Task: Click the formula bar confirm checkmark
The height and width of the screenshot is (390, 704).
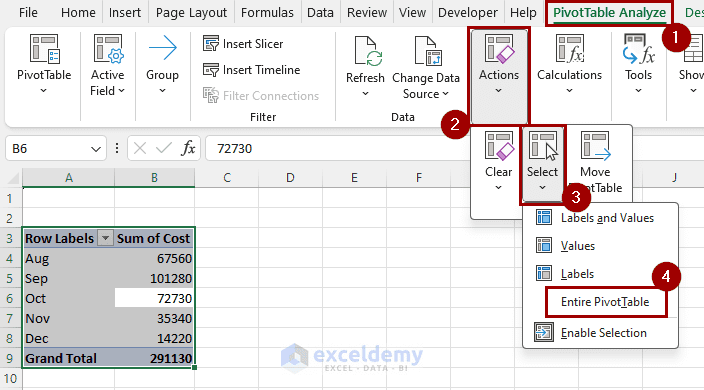Action: click(x=163, y=148)
